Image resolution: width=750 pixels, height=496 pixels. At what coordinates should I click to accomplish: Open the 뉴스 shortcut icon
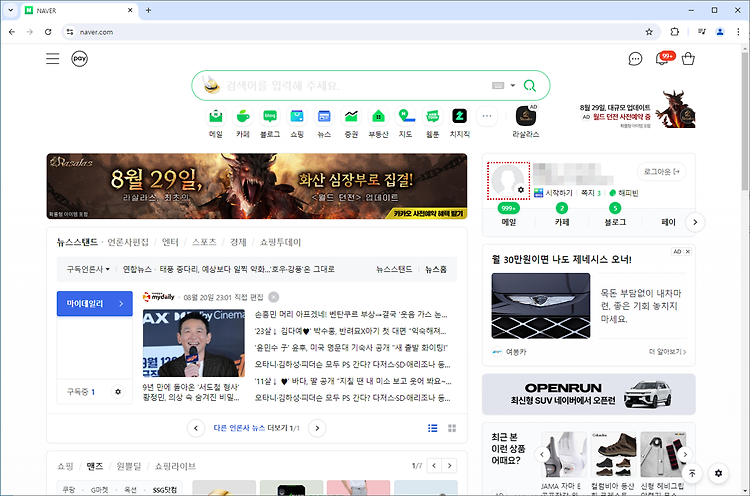[324, 116]
